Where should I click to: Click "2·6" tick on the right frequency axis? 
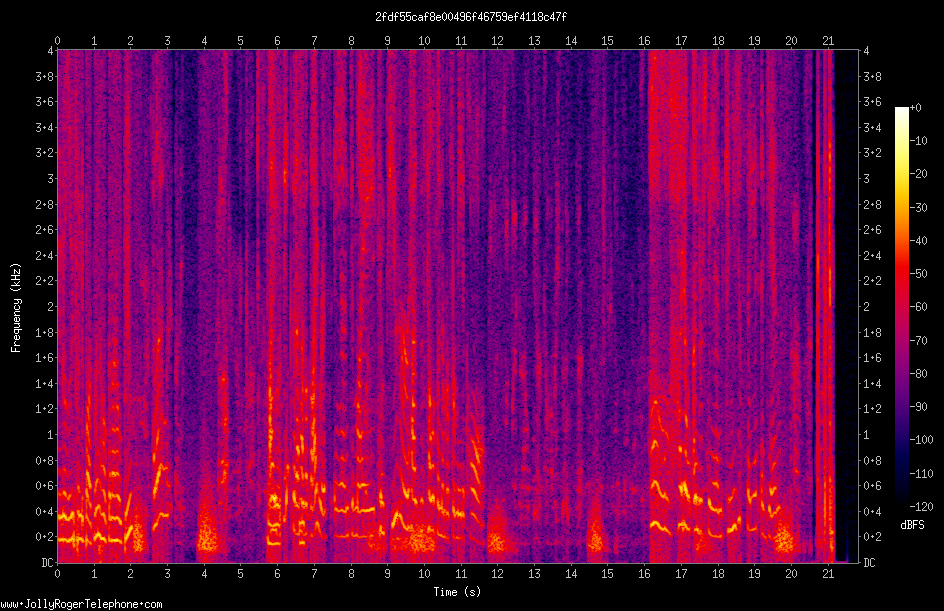(872, 230)
